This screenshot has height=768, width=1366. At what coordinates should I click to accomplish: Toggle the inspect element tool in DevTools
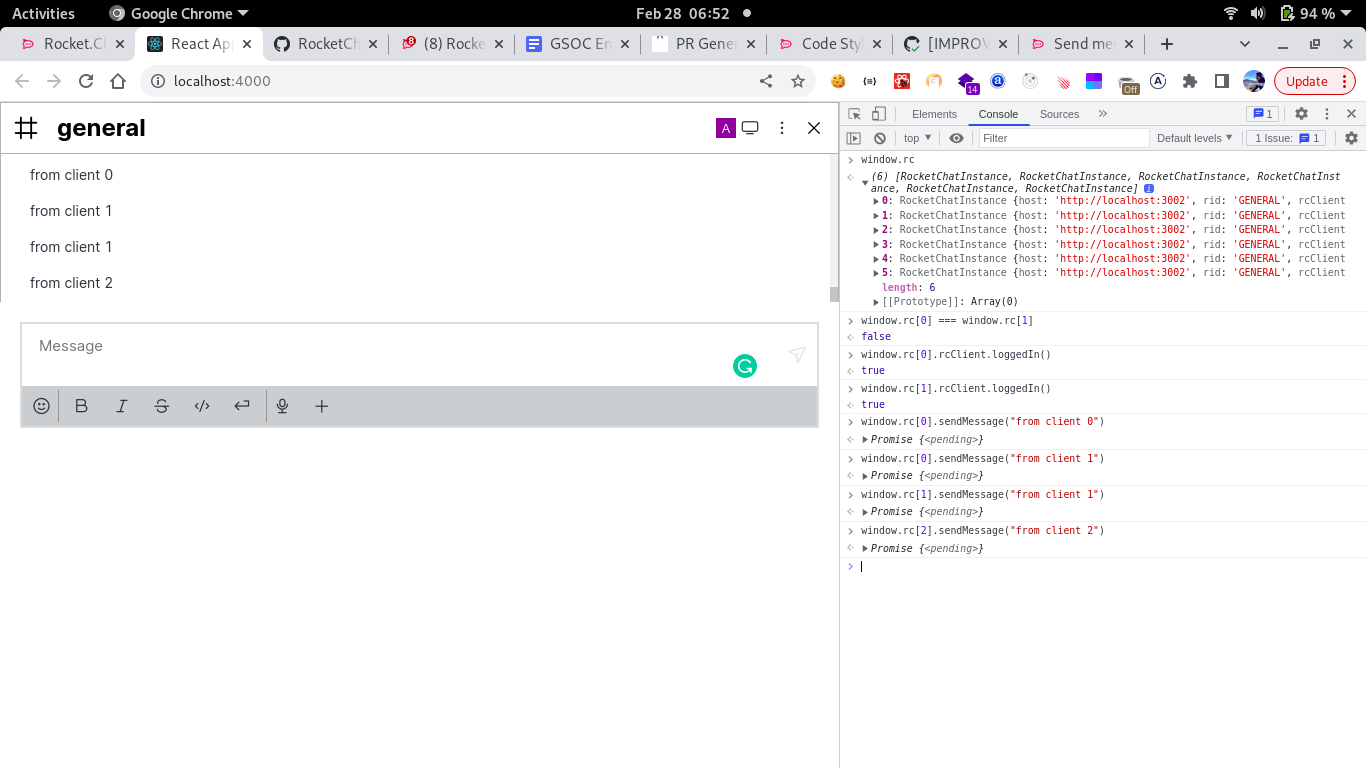point(855,114)
